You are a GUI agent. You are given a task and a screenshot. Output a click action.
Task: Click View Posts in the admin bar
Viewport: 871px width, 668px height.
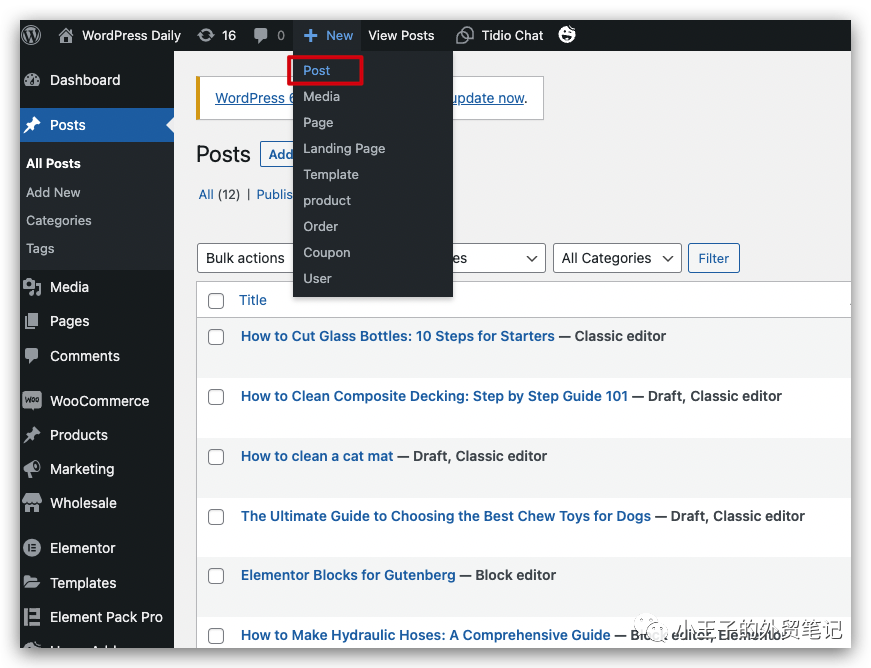401,36
